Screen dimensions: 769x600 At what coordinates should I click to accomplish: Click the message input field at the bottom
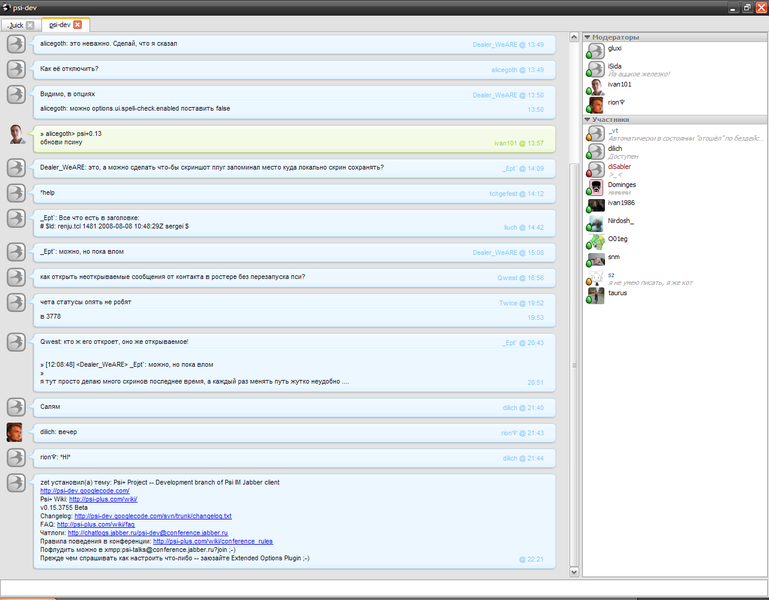click(384, 587)
